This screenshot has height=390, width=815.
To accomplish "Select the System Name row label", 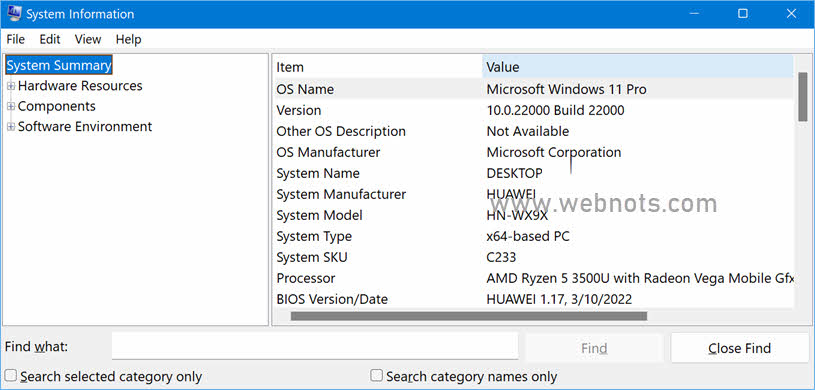I will [318, 173].
